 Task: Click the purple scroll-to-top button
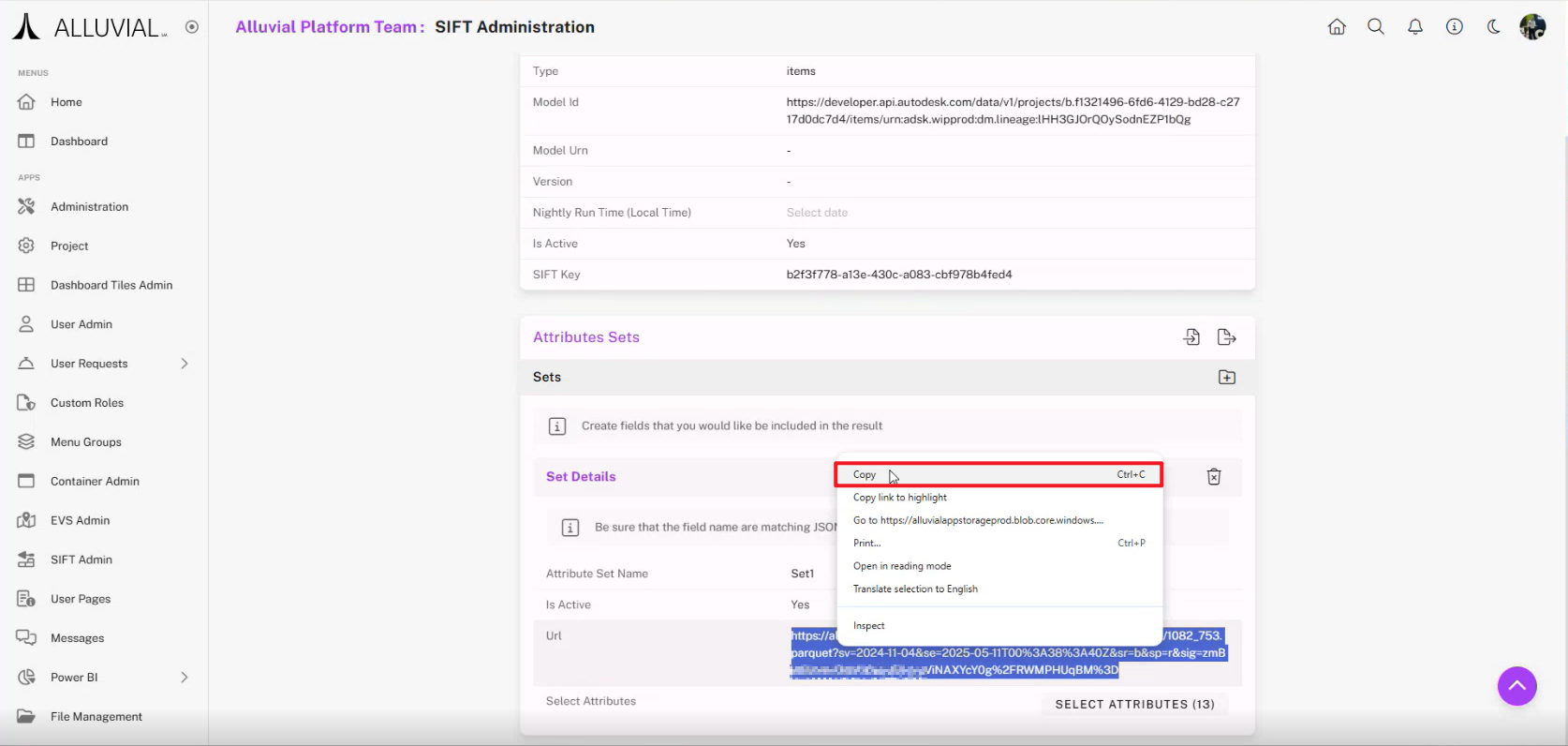click(x=1516, y=686)
